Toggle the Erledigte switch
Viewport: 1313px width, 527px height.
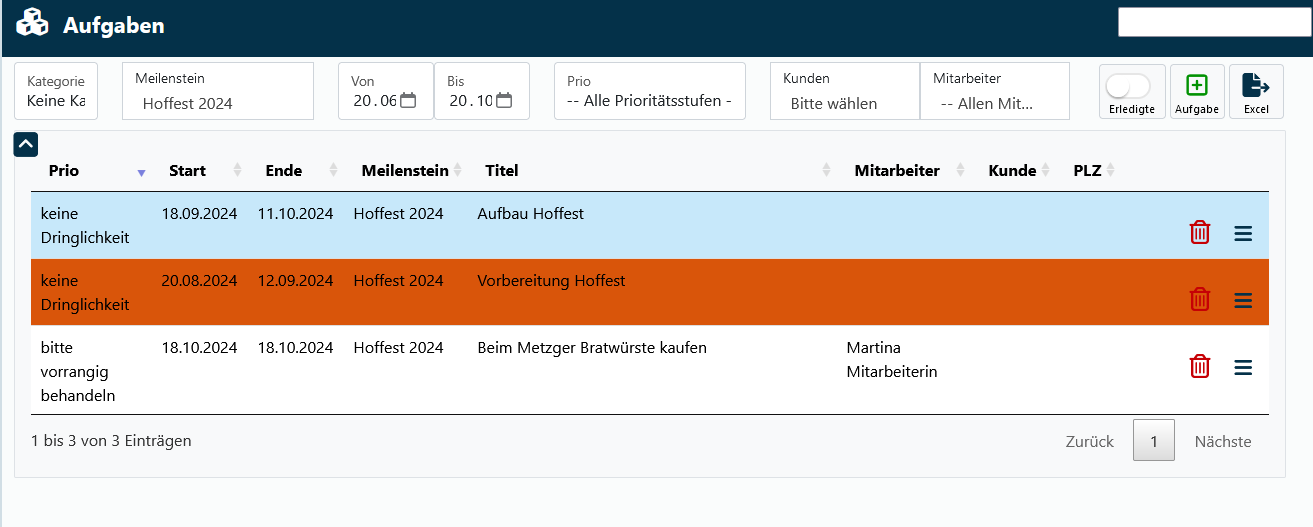pos(1128,86)
